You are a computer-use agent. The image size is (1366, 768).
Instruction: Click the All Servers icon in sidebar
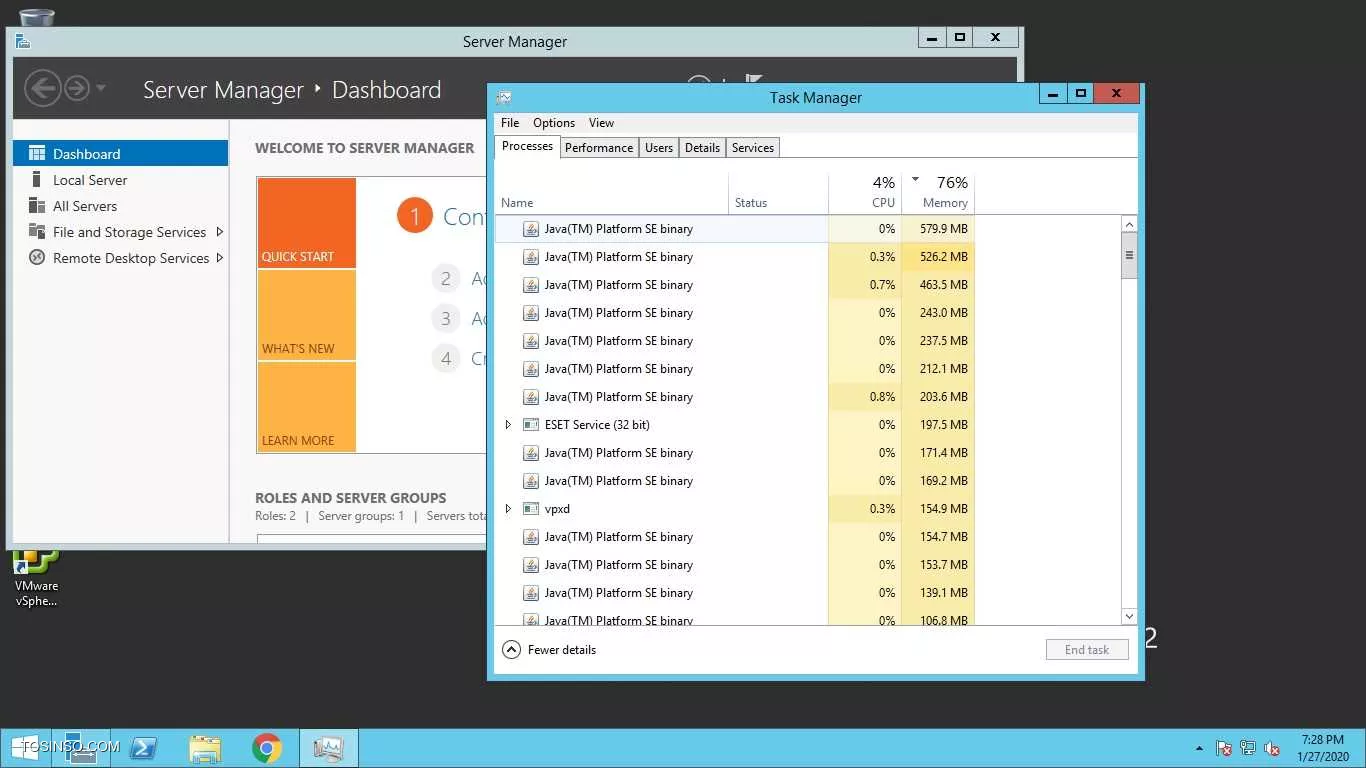(37, 206)
